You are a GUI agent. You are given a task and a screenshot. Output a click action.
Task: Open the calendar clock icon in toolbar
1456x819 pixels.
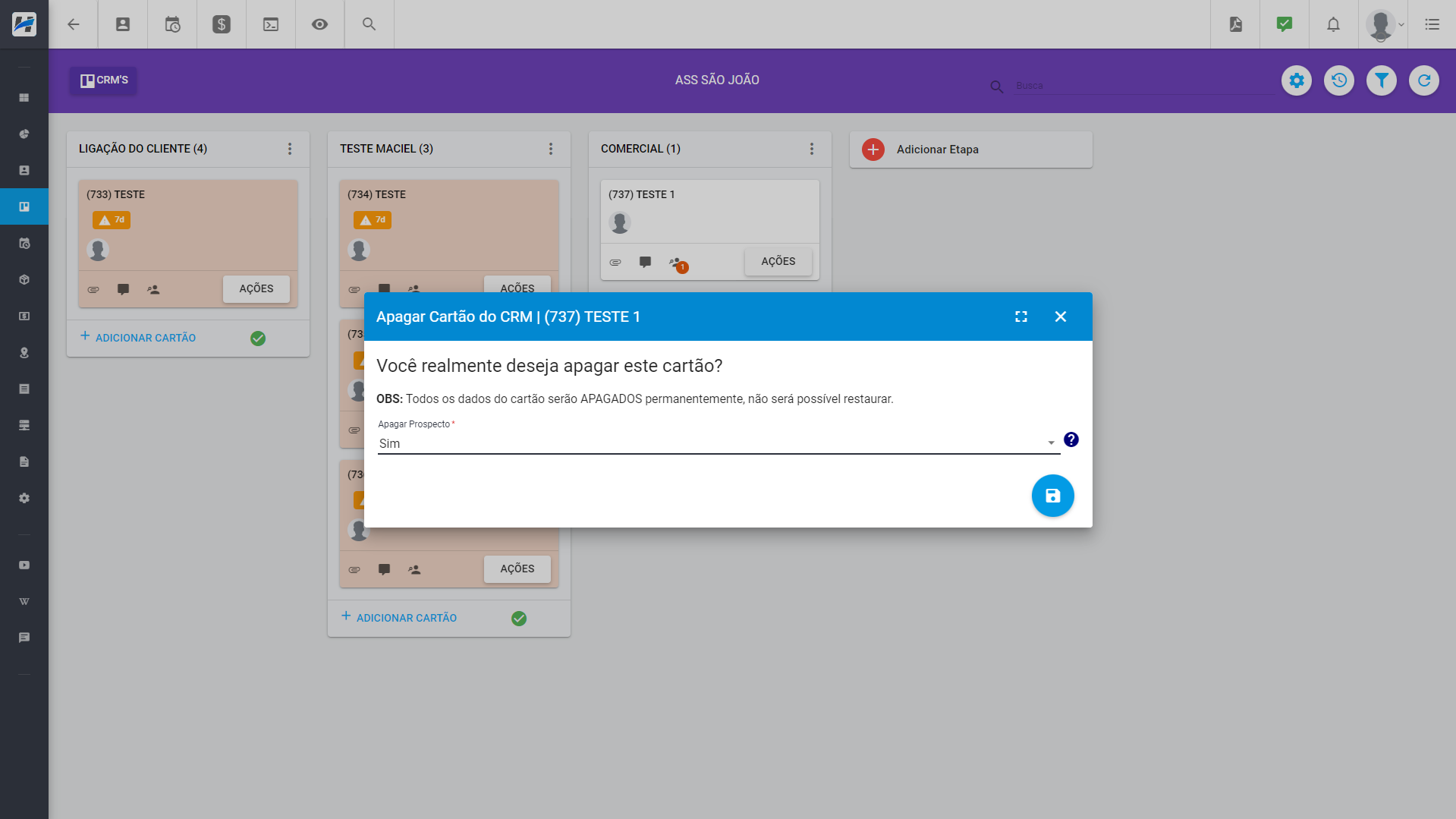pyautogui.click(x=172, y=24)
